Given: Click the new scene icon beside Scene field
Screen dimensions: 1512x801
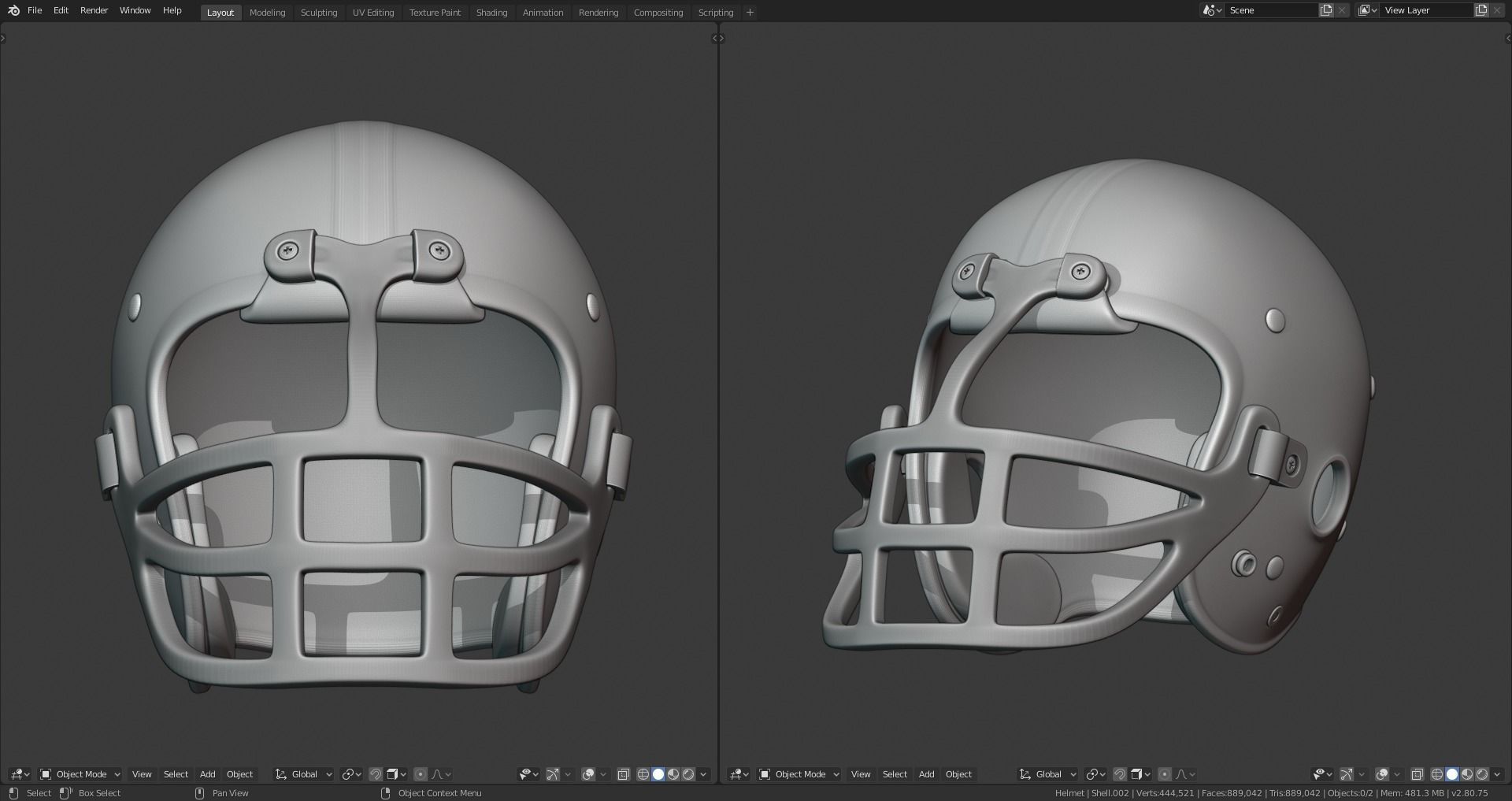Looking at the screenshot, I should click(1326, 10).
